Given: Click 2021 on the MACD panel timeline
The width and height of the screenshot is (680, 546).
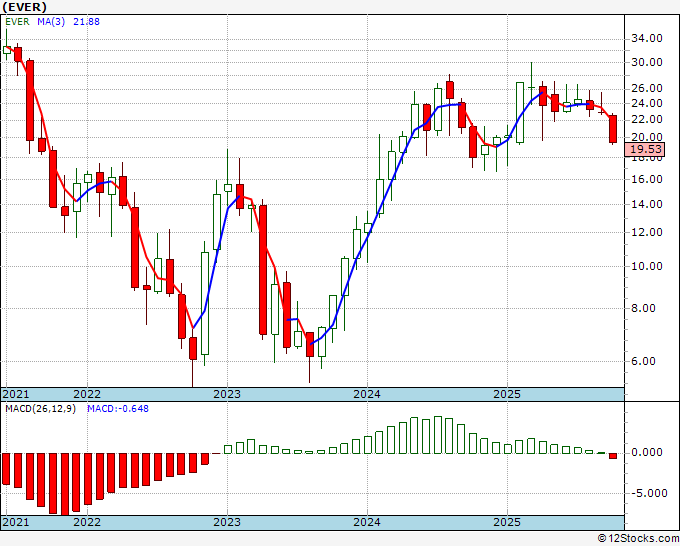Looking at the screenshot, I should tap(16, 522).
